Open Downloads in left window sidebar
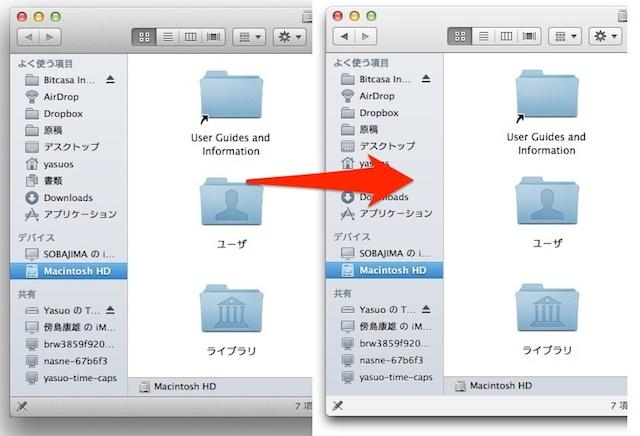Image resolution: width=640 pixels, height=436 pixels. 69,198
